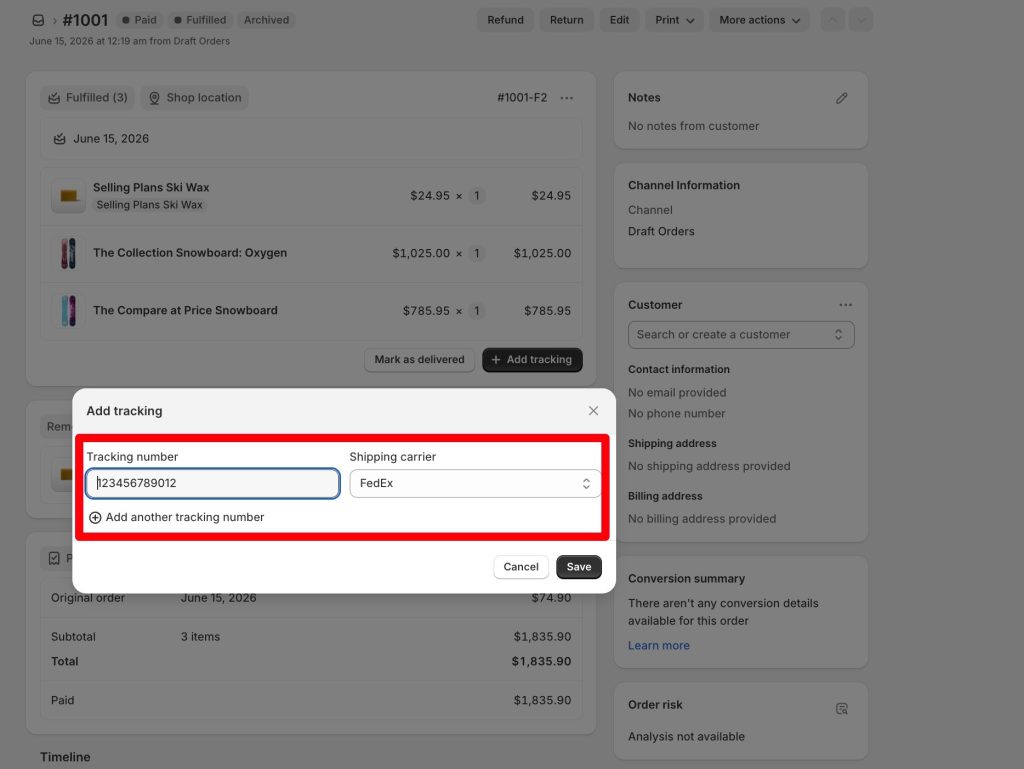Click the $1,835.90 Paid amount
This screenshot has width=1024, height=769.
542,700
